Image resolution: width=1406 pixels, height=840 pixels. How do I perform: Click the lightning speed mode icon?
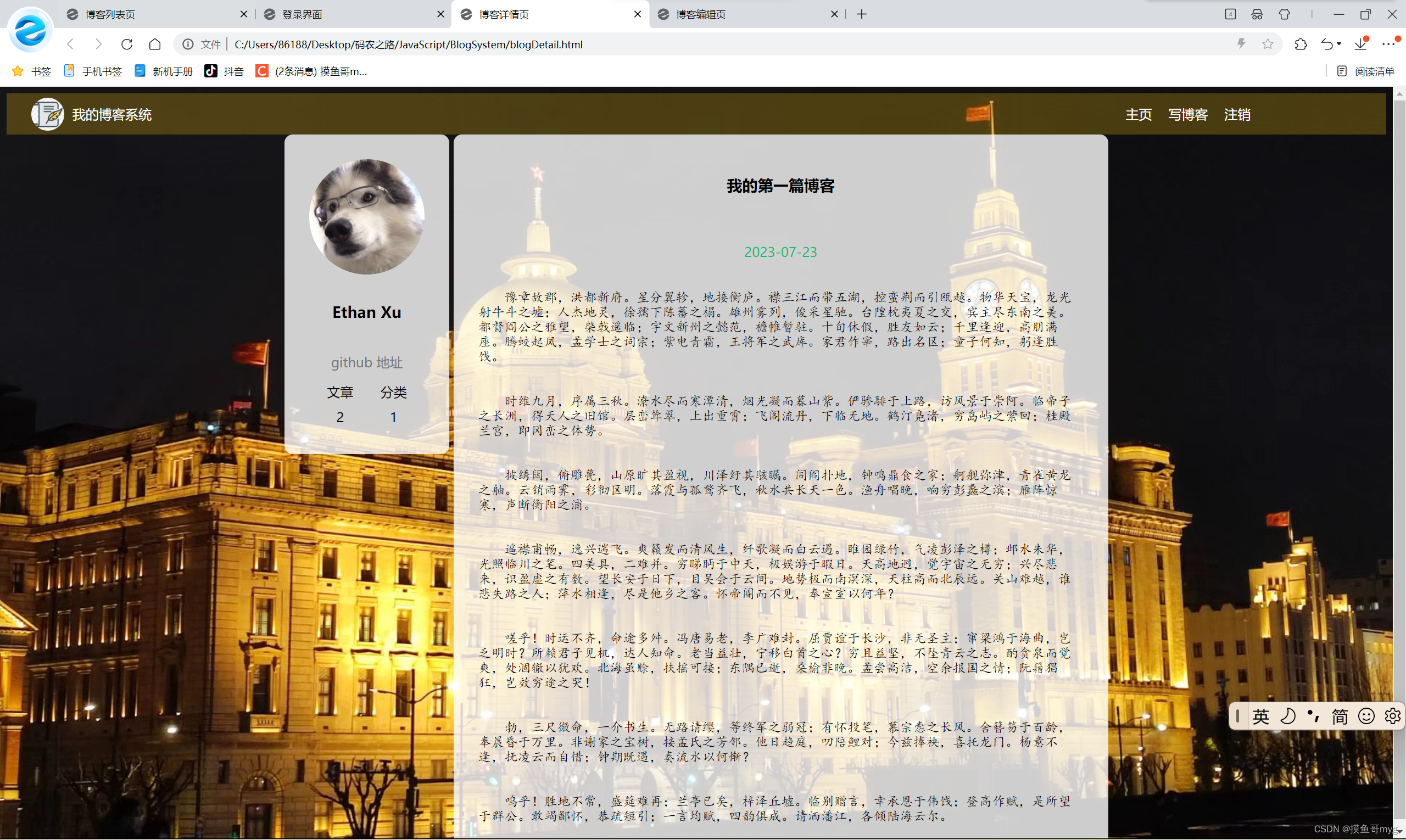point(1241,44)
